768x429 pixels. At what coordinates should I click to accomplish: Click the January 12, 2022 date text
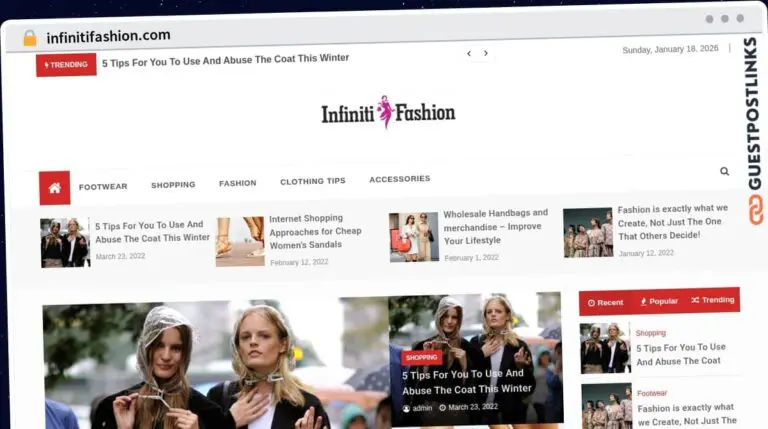[x=646, y=253]
